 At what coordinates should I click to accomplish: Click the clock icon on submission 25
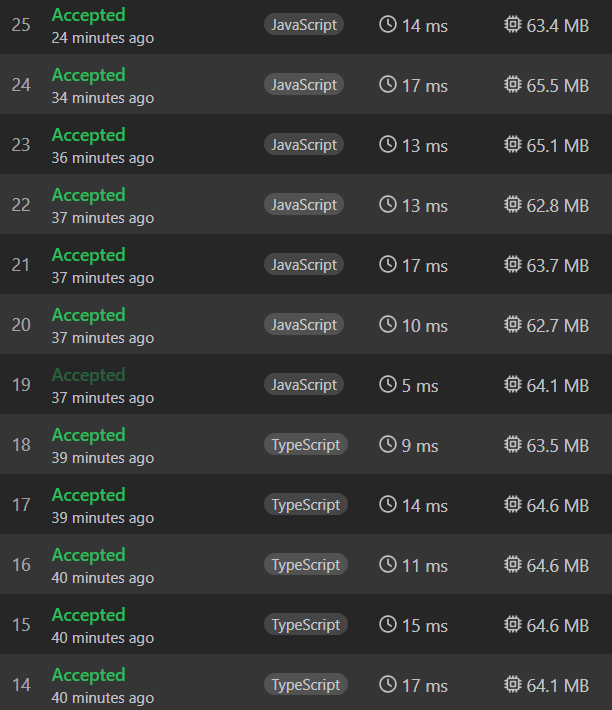(x=388, y=24)
